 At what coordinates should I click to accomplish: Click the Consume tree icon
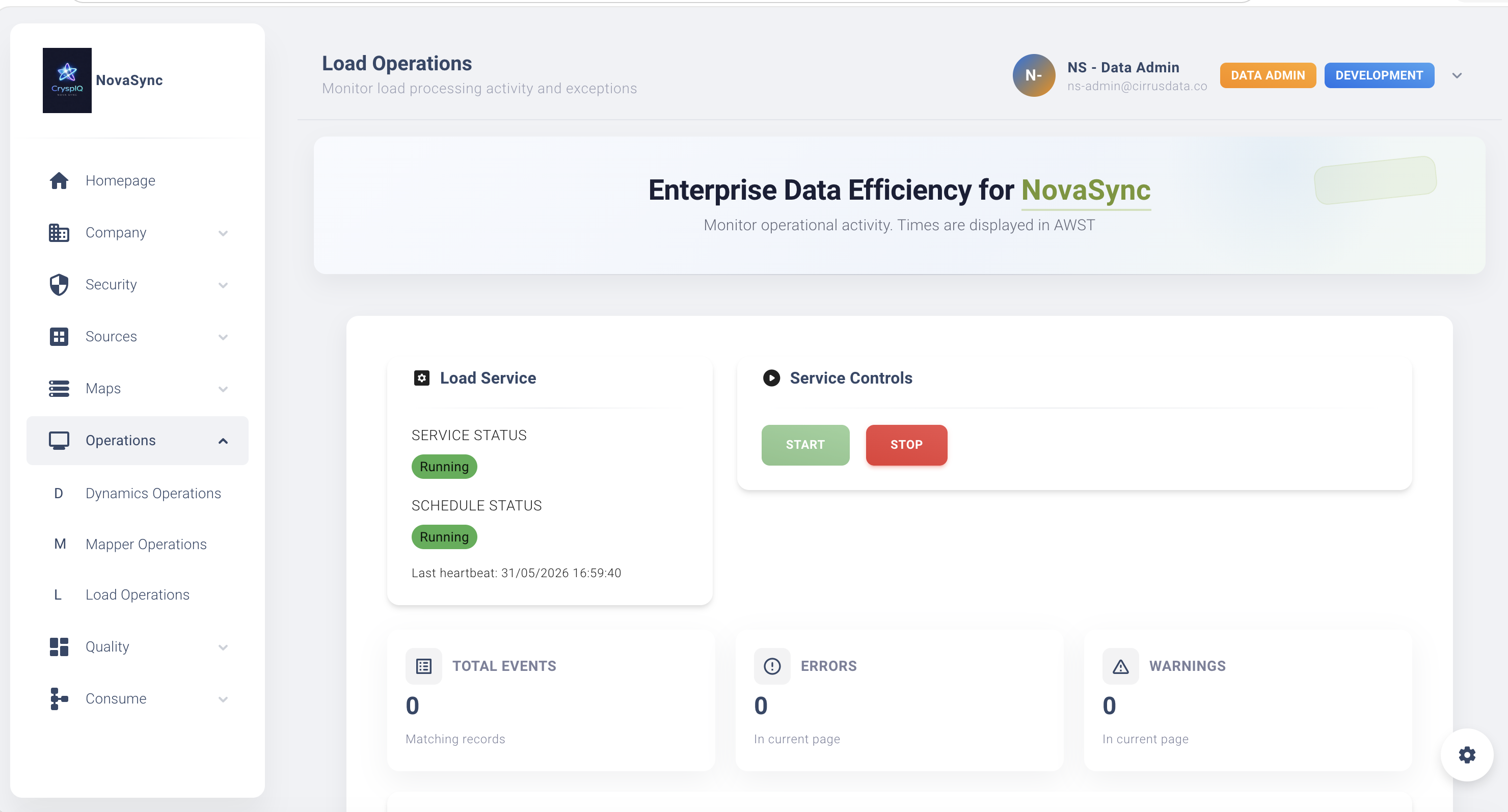pyautogui.click(x=59, y=698)
